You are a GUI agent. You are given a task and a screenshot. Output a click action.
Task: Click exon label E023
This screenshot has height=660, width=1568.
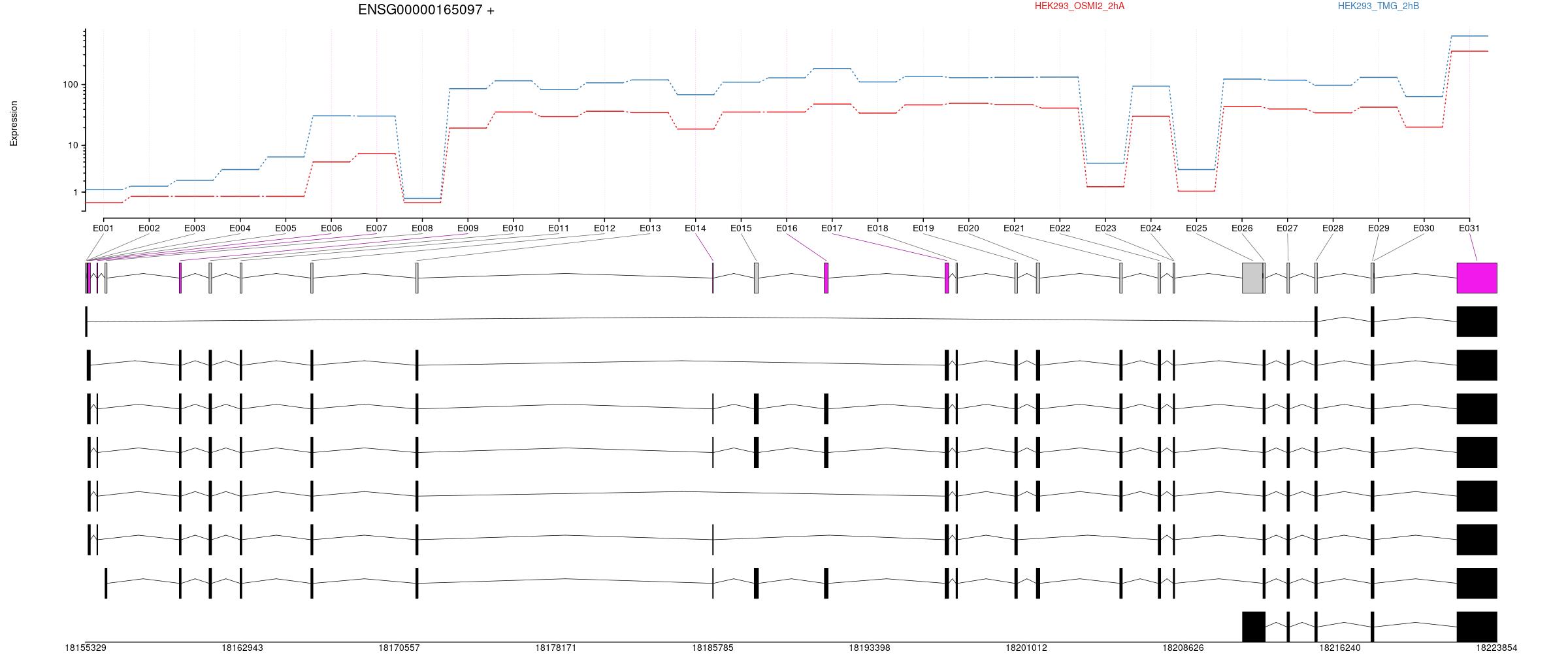click(x=1105, y=228)
